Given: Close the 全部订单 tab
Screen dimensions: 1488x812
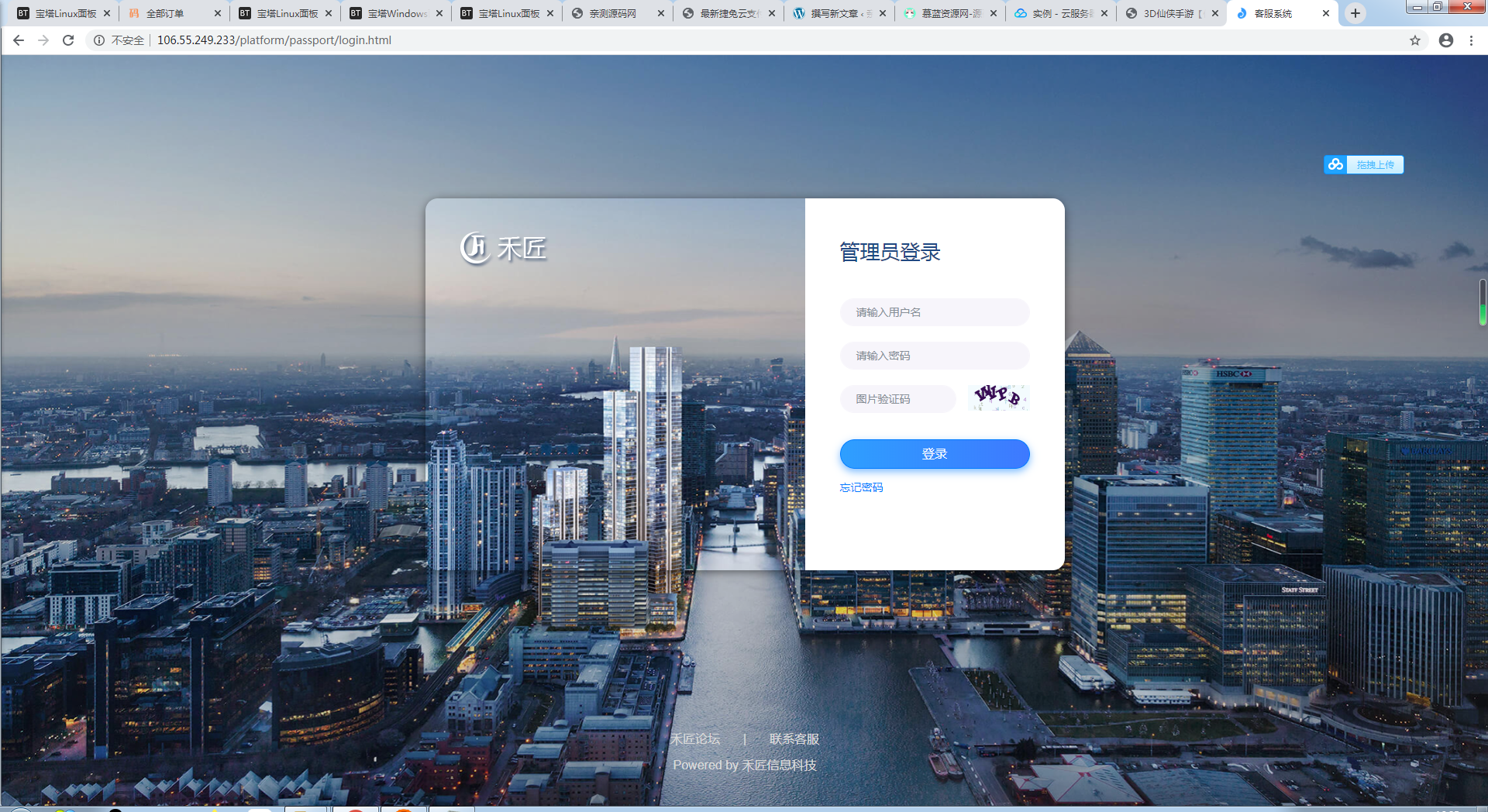Looking at the screenshot, I should 217,13.
